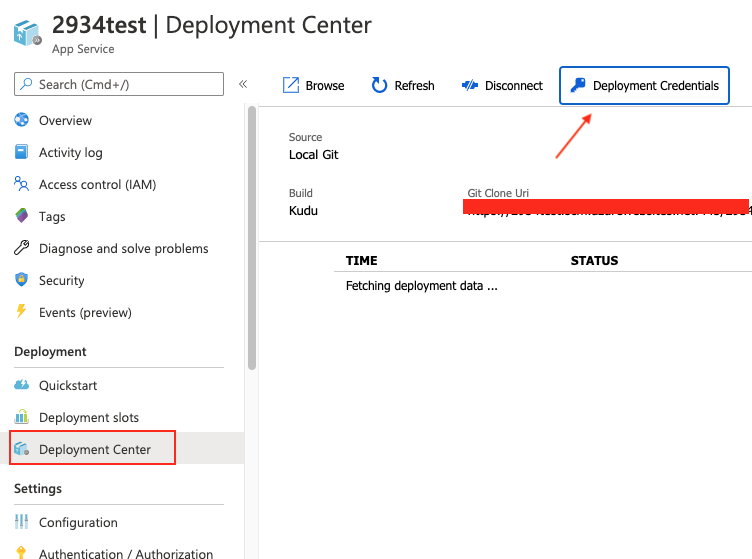The image size is (752, 559).
Task: Open Configuration under Settings
Action: click(x=78, y=523)
